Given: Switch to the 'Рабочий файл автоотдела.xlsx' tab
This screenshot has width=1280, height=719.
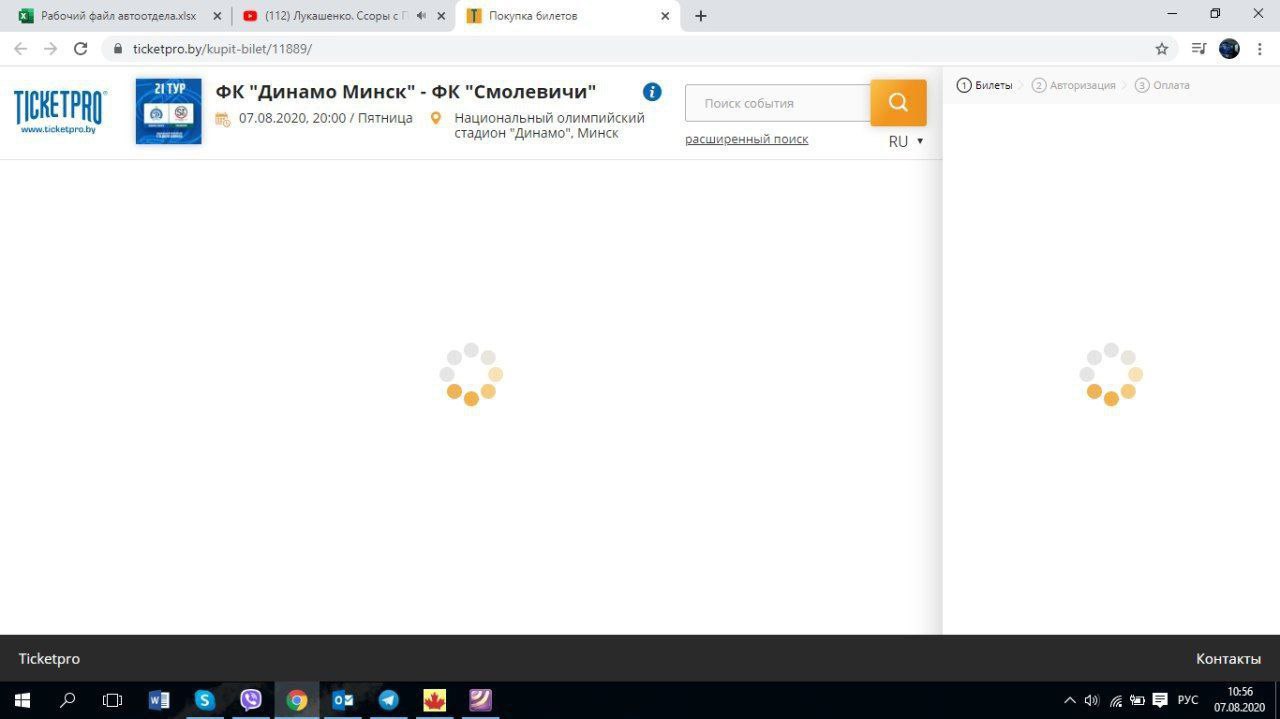Looking at the screenshot, I should point(118,16).
